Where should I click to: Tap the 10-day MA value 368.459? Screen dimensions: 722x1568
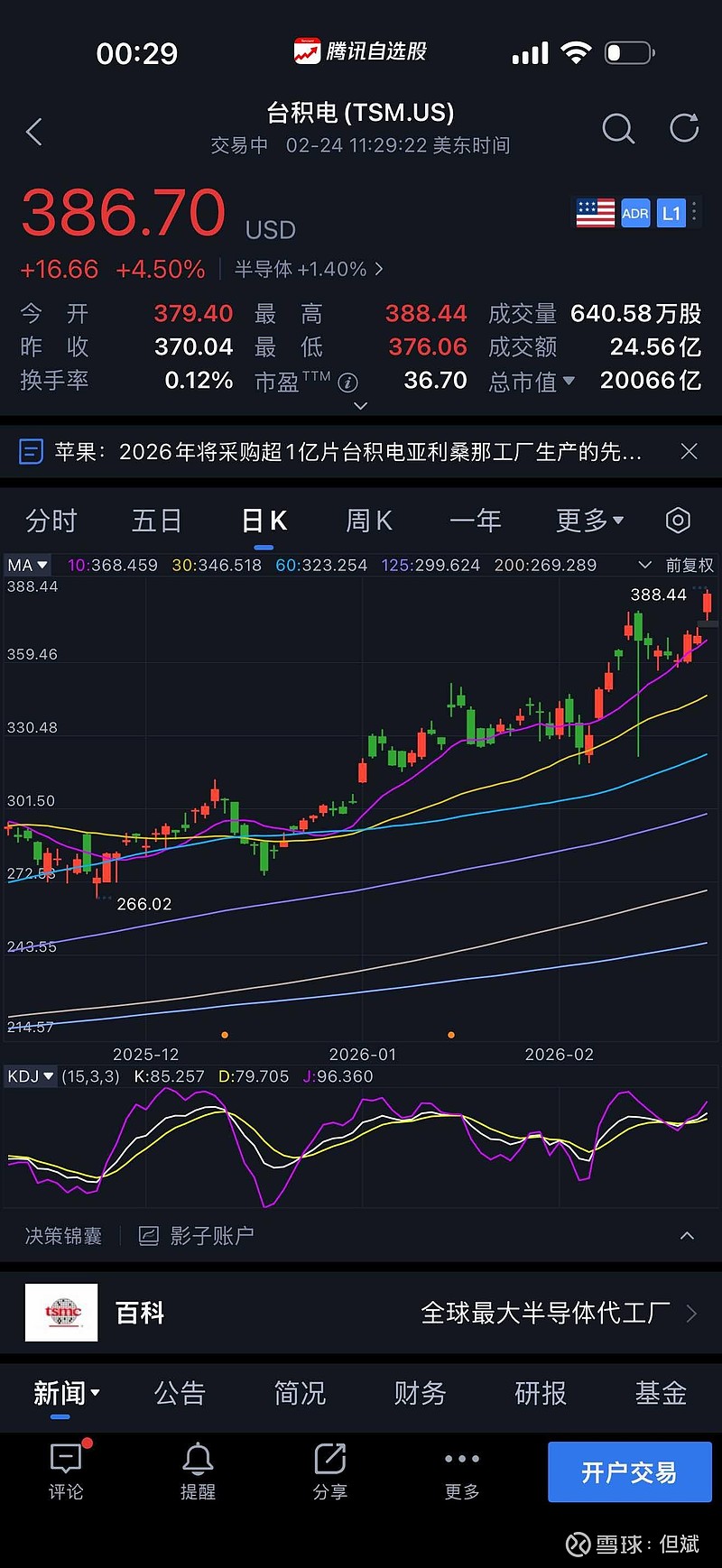coord(113,565)
